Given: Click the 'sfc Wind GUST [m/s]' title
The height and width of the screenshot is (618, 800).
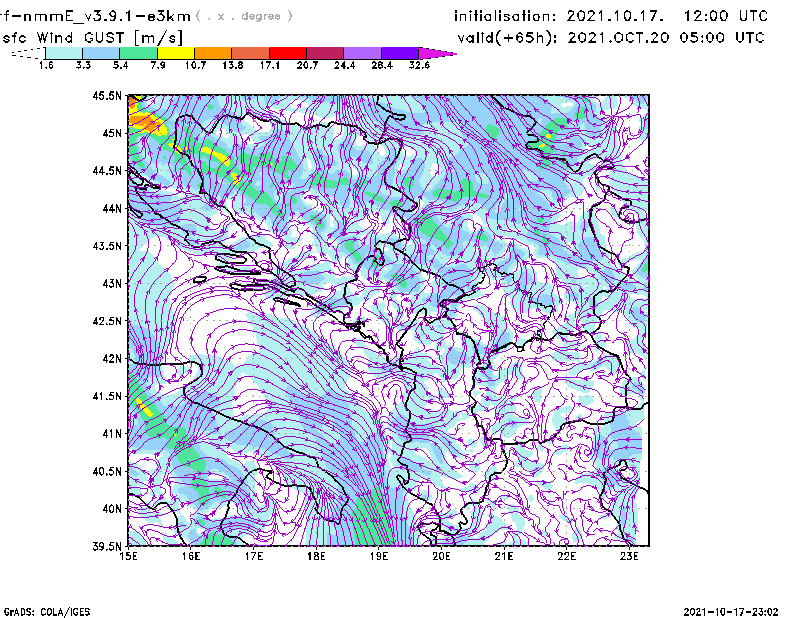Looking at the screenshot, I should [92, 38].
